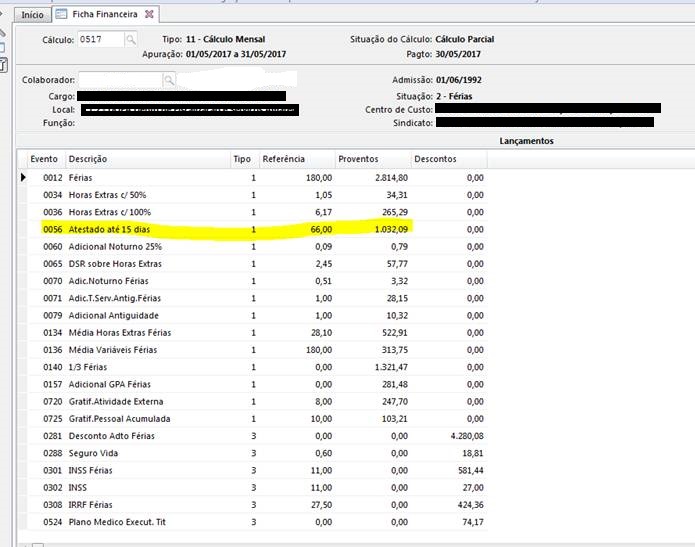Close the Ficha Financeira tab
Image resolution: width=695 pixels, height=547 pixels.
pos(150,14)
